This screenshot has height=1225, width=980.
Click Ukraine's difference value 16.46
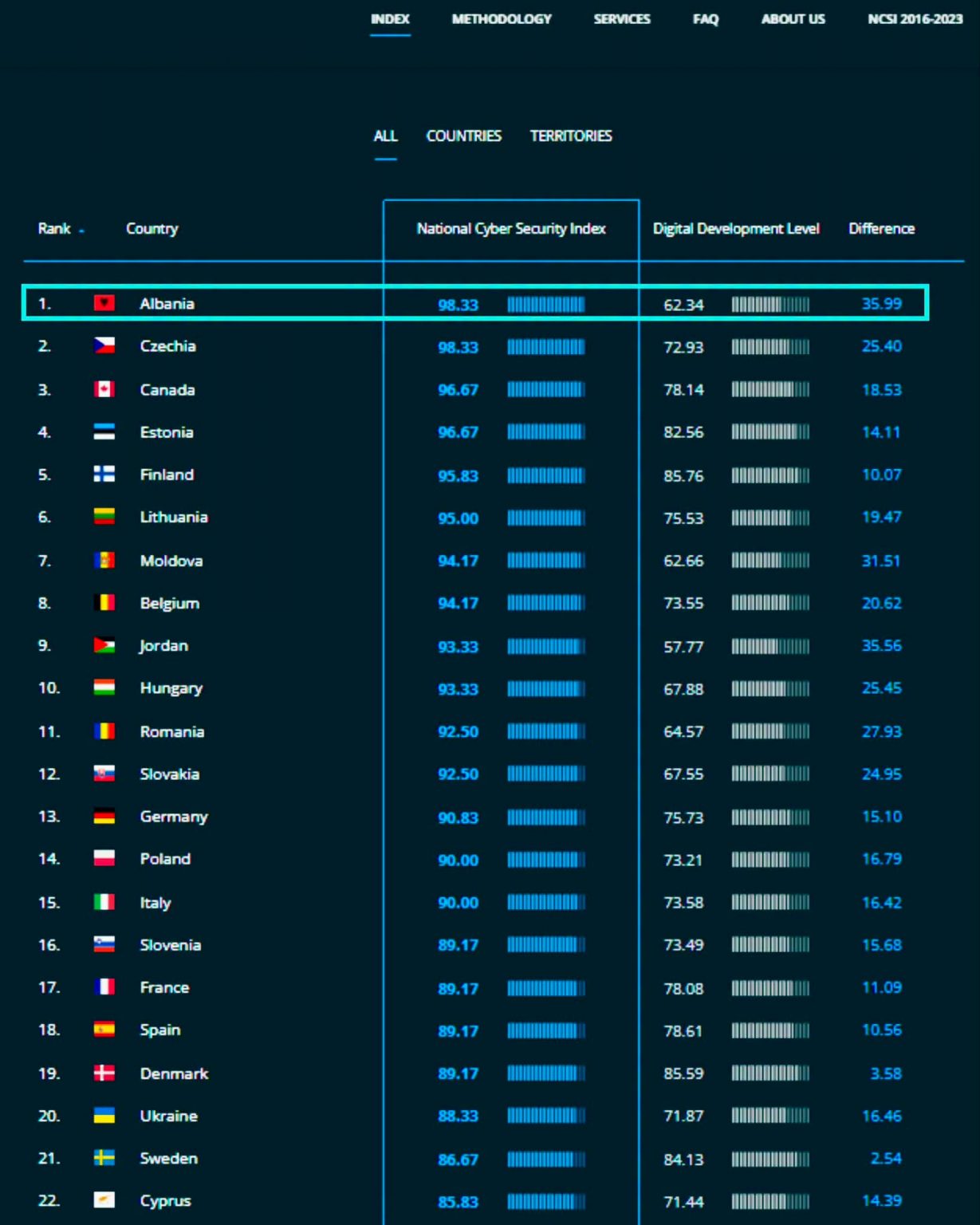click(881, 1116)
